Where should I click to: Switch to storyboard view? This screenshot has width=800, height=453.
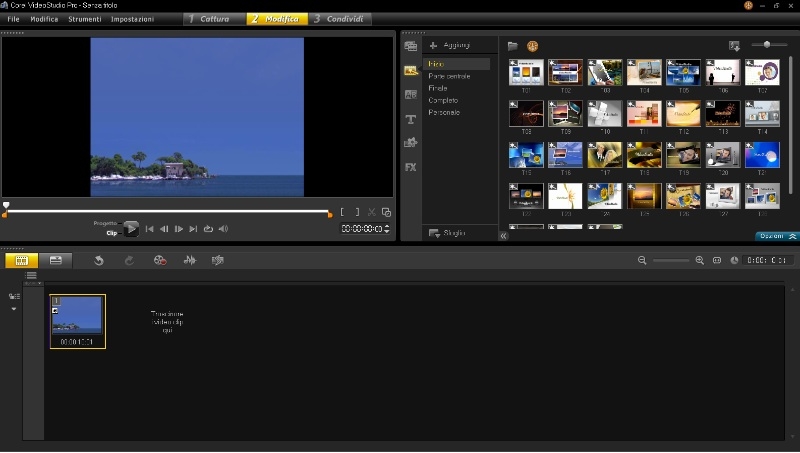point(22,260)
